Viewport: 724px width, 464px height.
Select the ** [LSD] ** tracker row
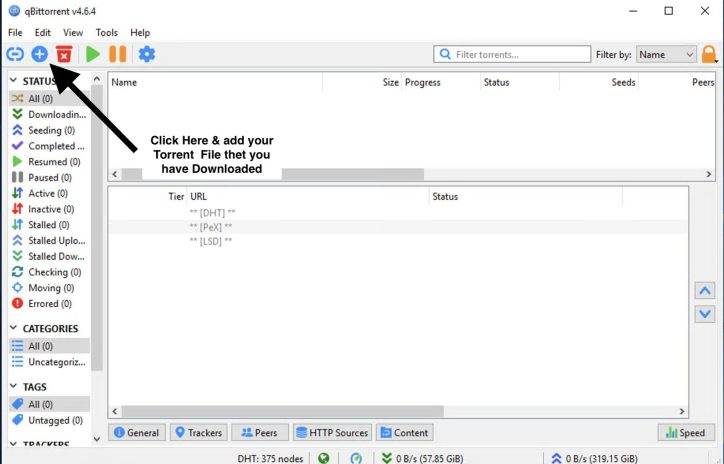tap(398, 241)
